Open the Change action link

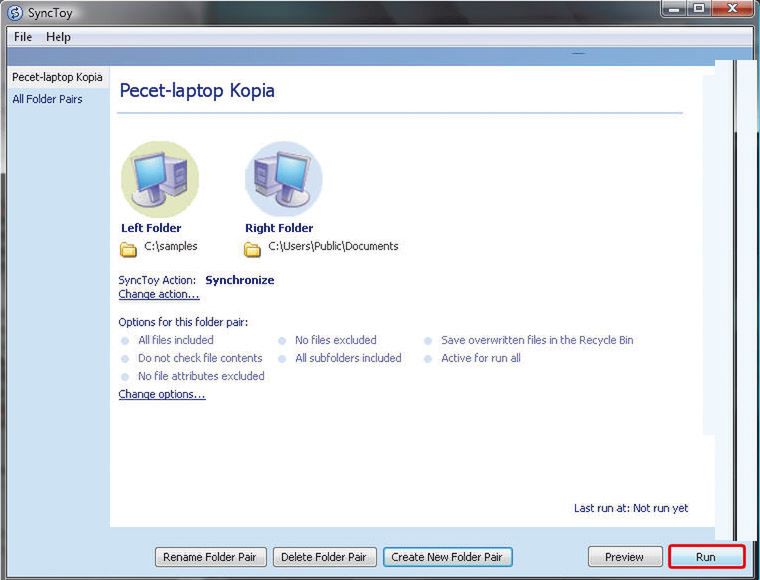click(159, 294)
